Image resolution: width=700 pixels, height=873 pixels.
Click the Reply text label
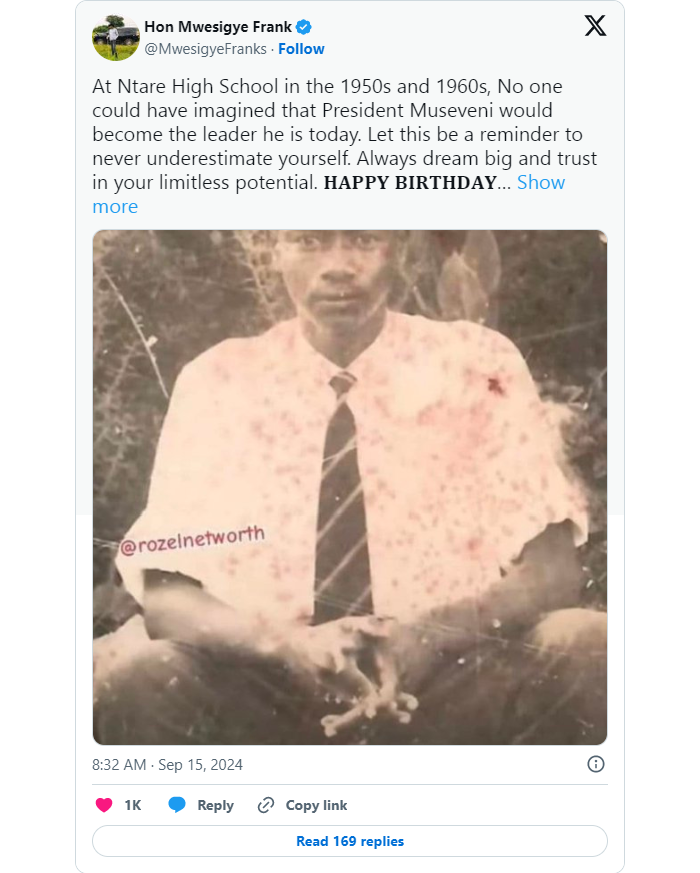215,805
